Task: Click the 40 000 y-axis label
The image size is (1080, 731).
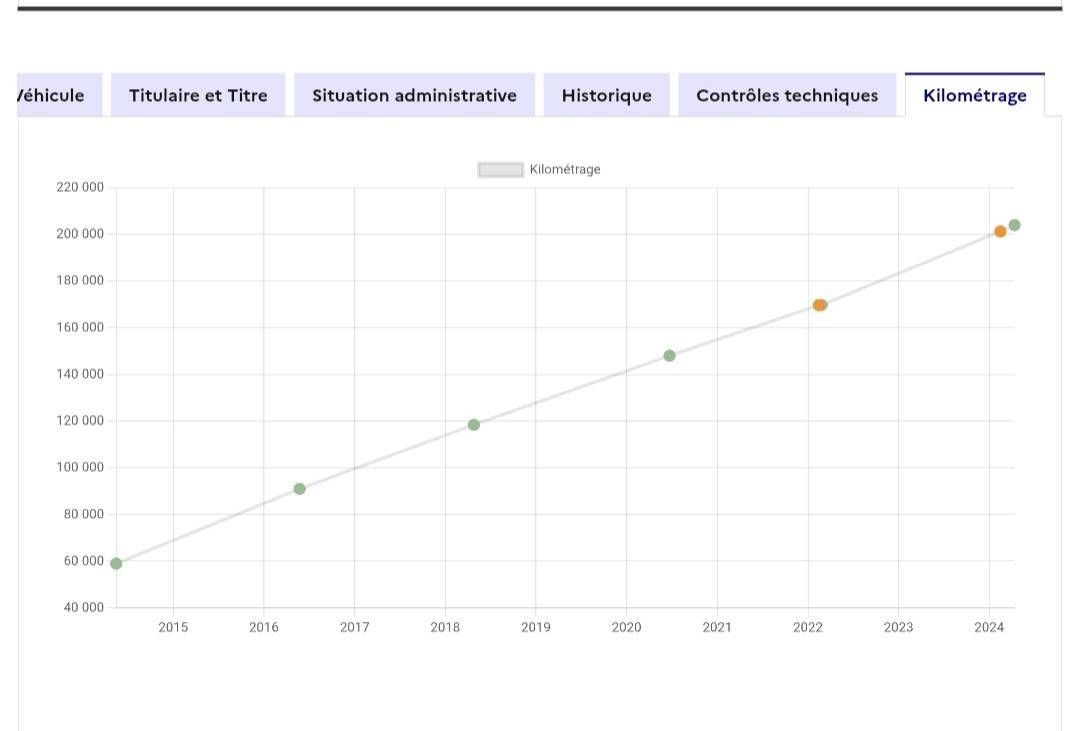Action: tap(83, 608)
